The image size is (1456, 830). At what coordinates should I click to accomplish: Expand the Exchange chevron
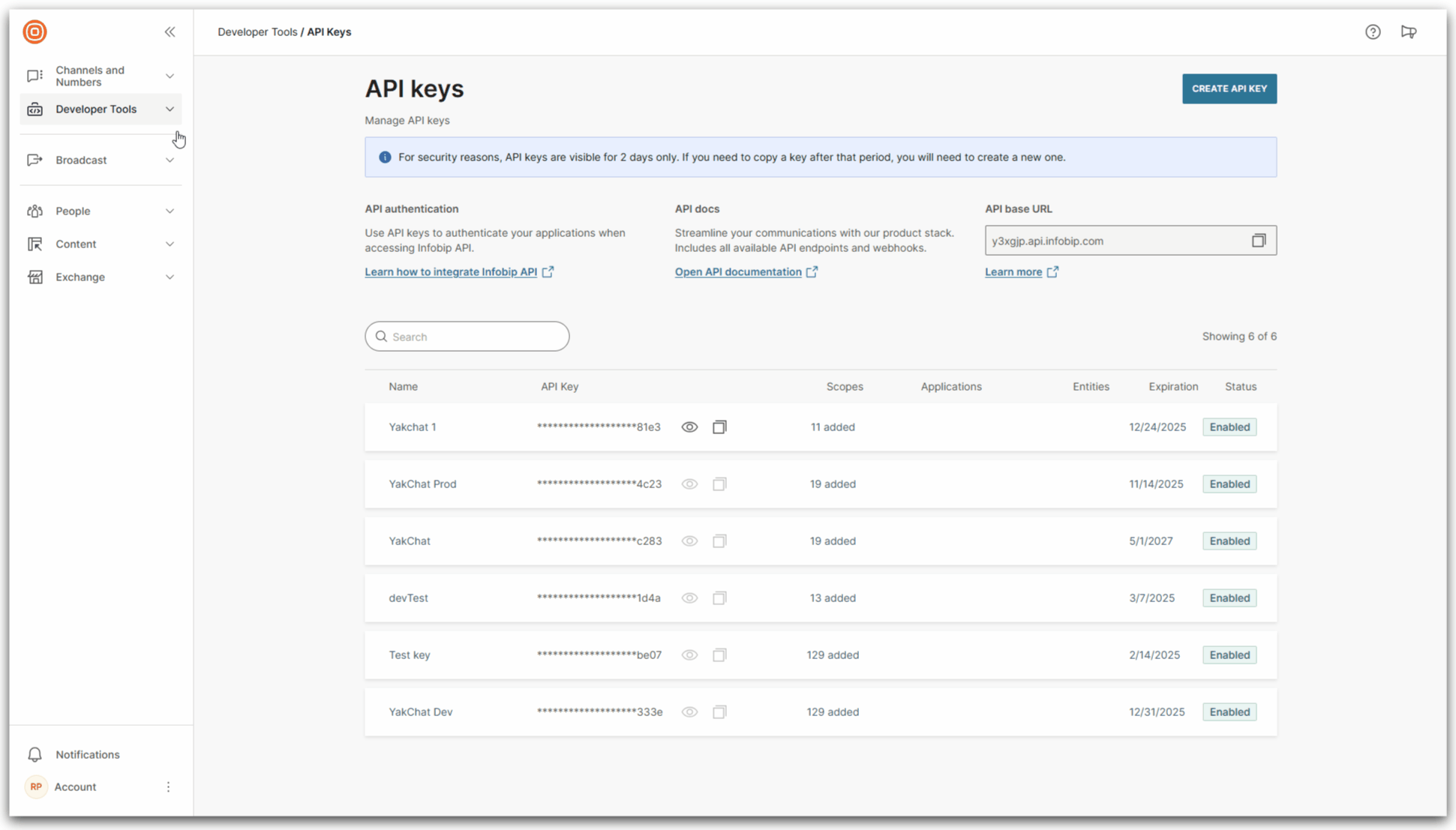click(170, 277)
